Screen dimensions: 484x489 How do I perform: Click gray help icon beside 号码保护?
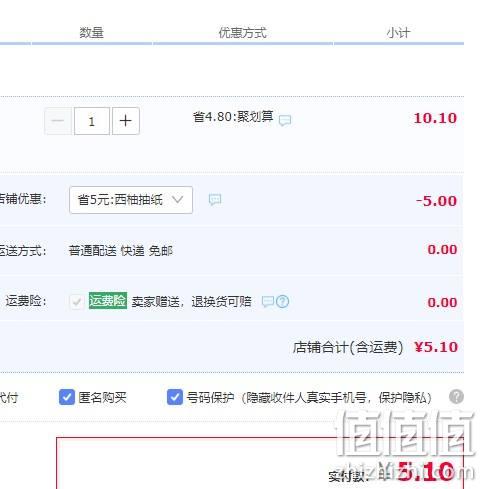(456, 397)
